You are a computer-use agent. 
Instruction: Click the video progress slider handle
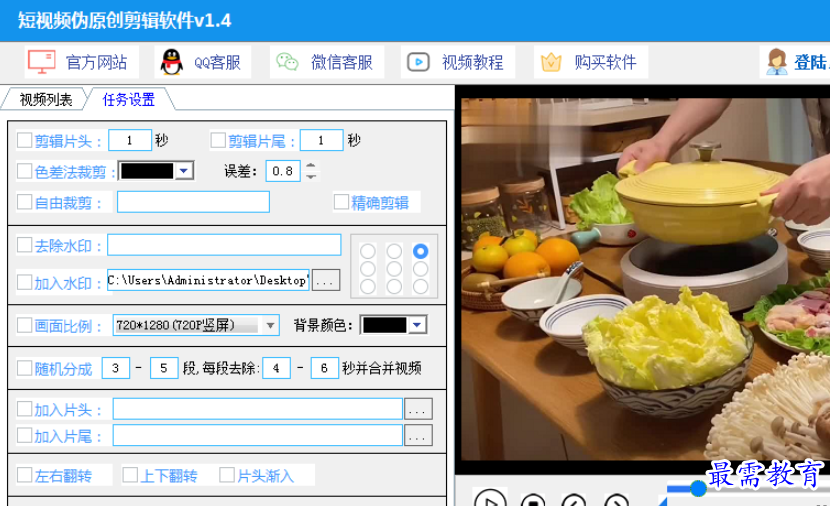[x=698, y=489]
